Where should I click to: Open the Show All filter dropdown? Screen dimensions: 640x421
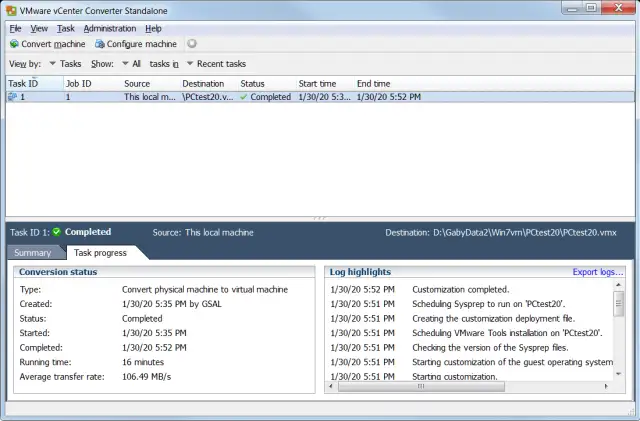tap(130, 64)
